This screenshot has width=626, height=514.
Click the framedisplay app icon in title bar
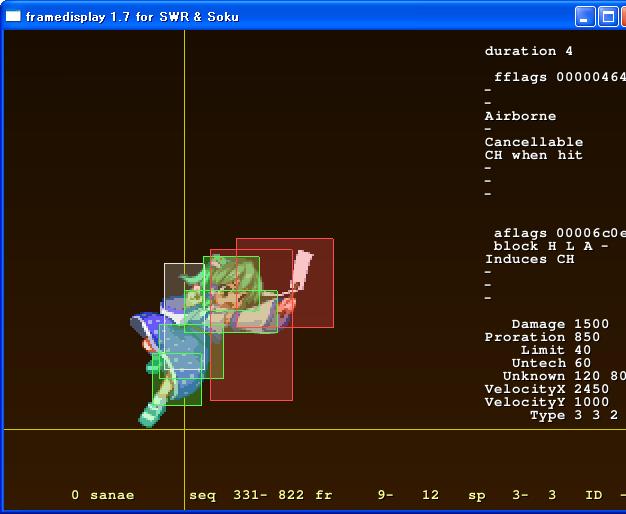13,17
